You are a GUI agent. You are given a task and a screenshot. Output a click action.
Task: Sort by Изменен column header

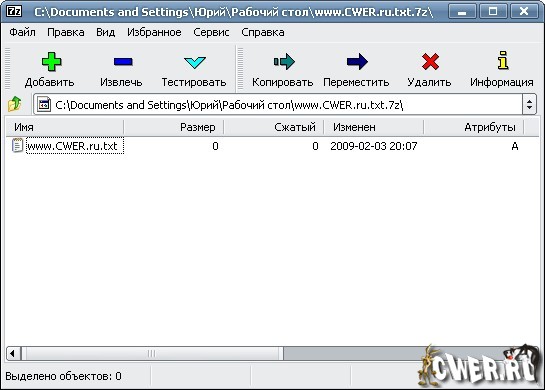click(374, 127)
